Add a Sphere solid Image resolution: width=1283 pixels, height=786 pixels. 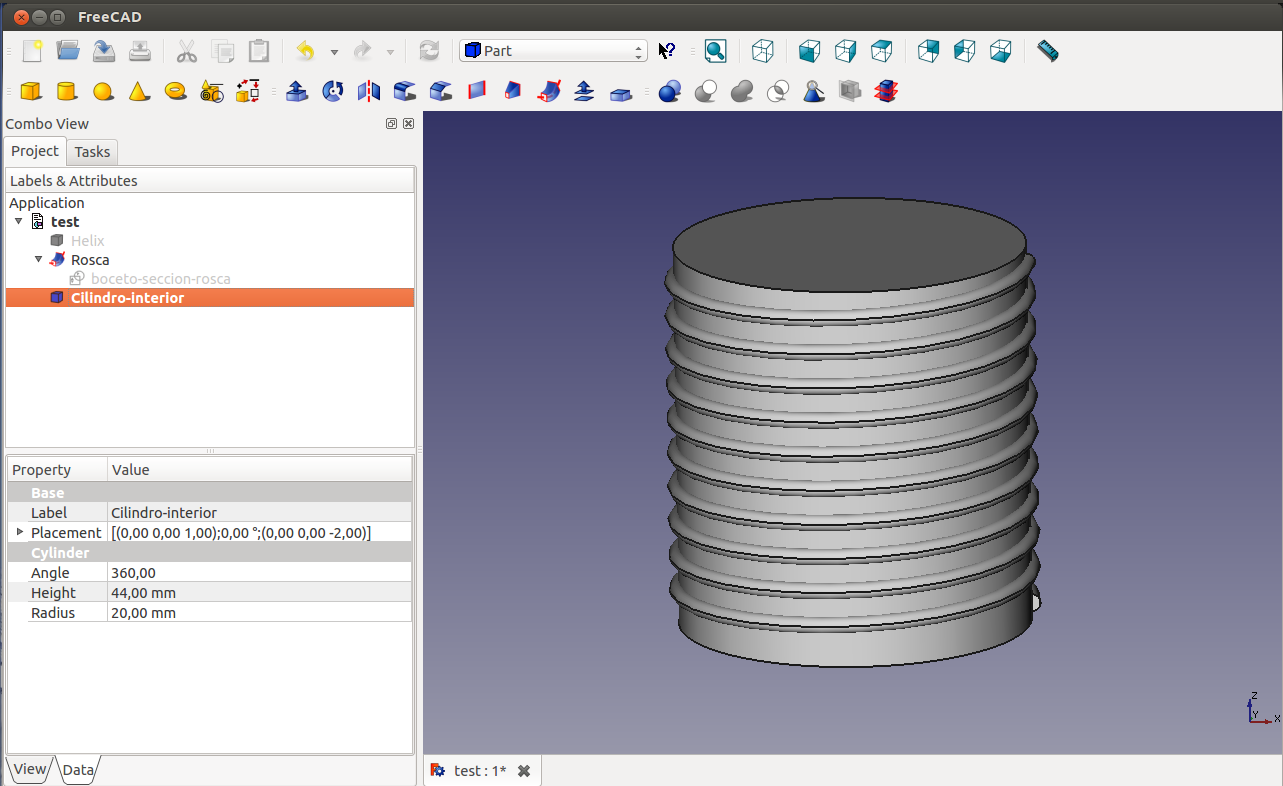coord(103,92)
